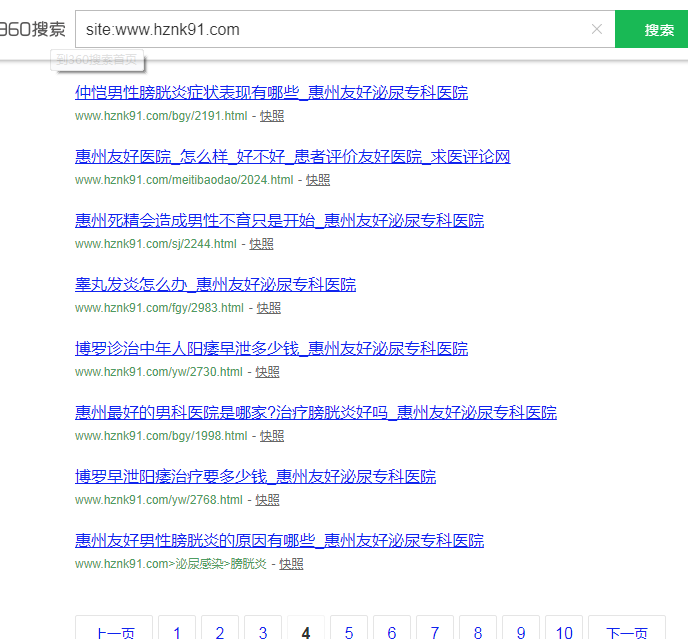Open result 惠州友好医院_怎么样_好不好
Screen dimensions: 688x639
click(x=292, y=157)
